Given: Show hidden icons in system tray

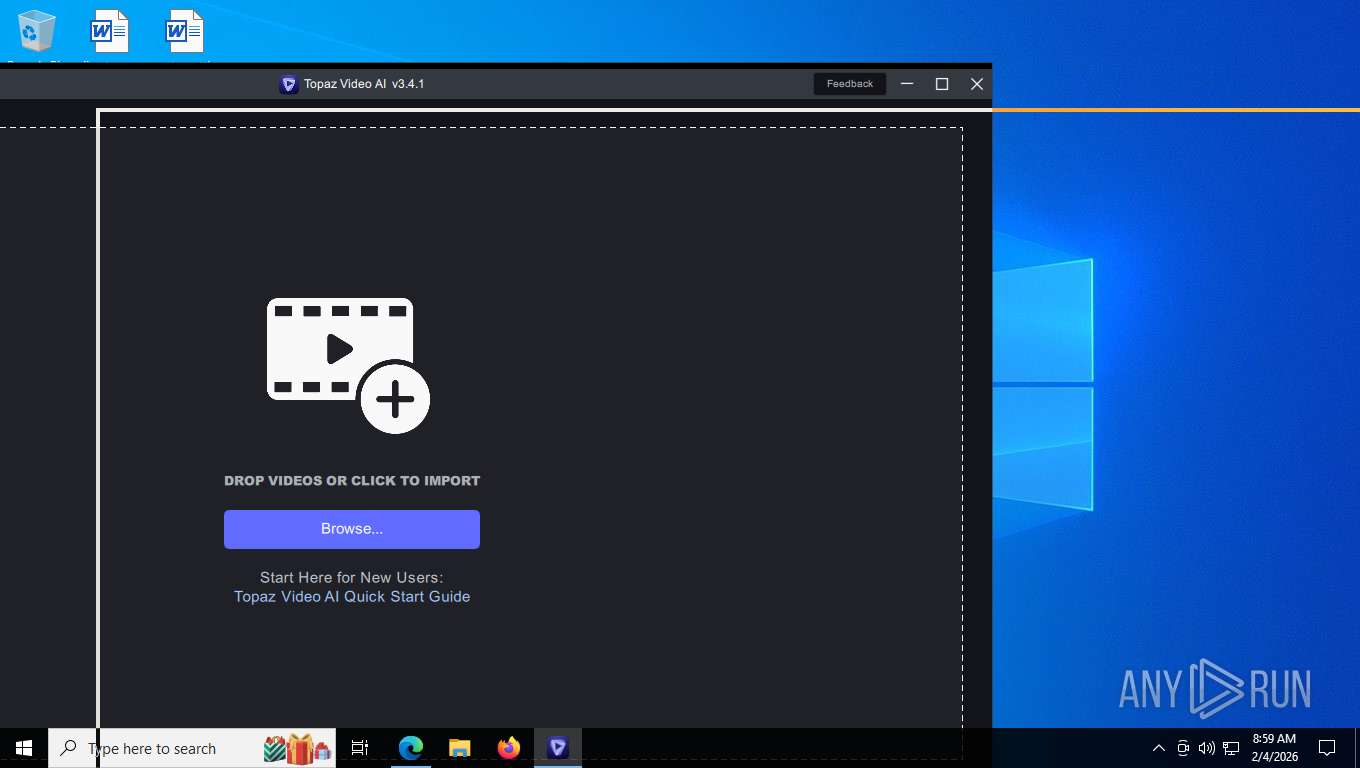Looking at the screenshot, I should tap(1159, 748).
